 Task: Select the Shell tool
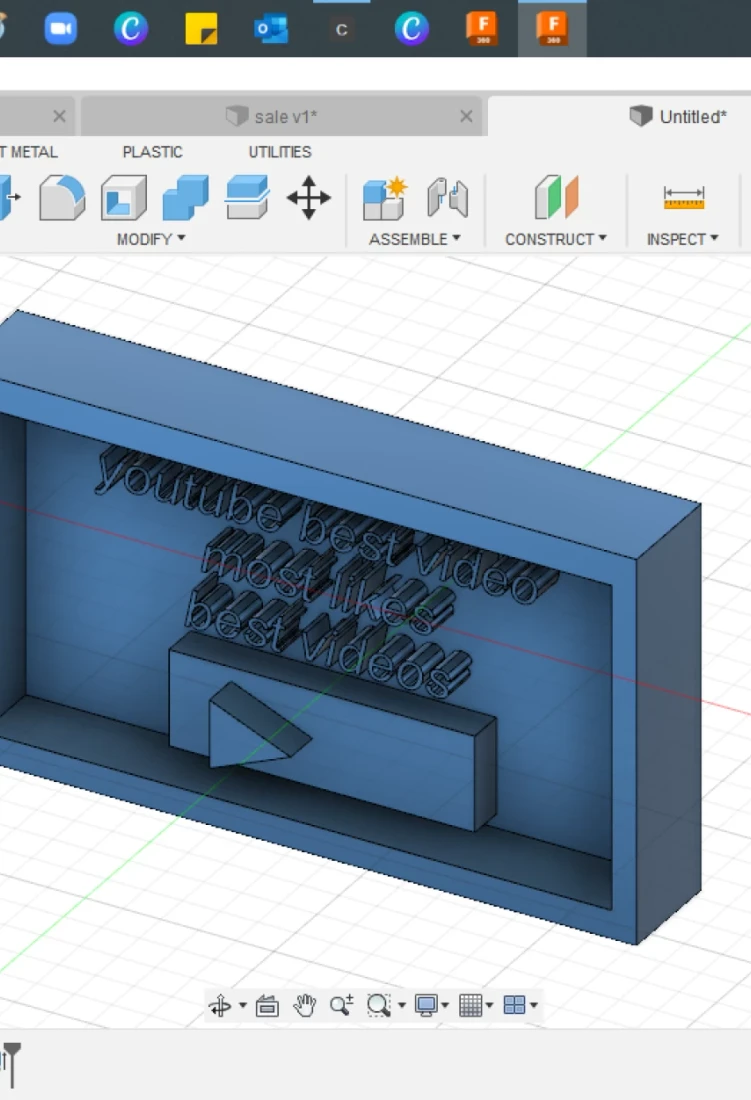click(123, 198)
